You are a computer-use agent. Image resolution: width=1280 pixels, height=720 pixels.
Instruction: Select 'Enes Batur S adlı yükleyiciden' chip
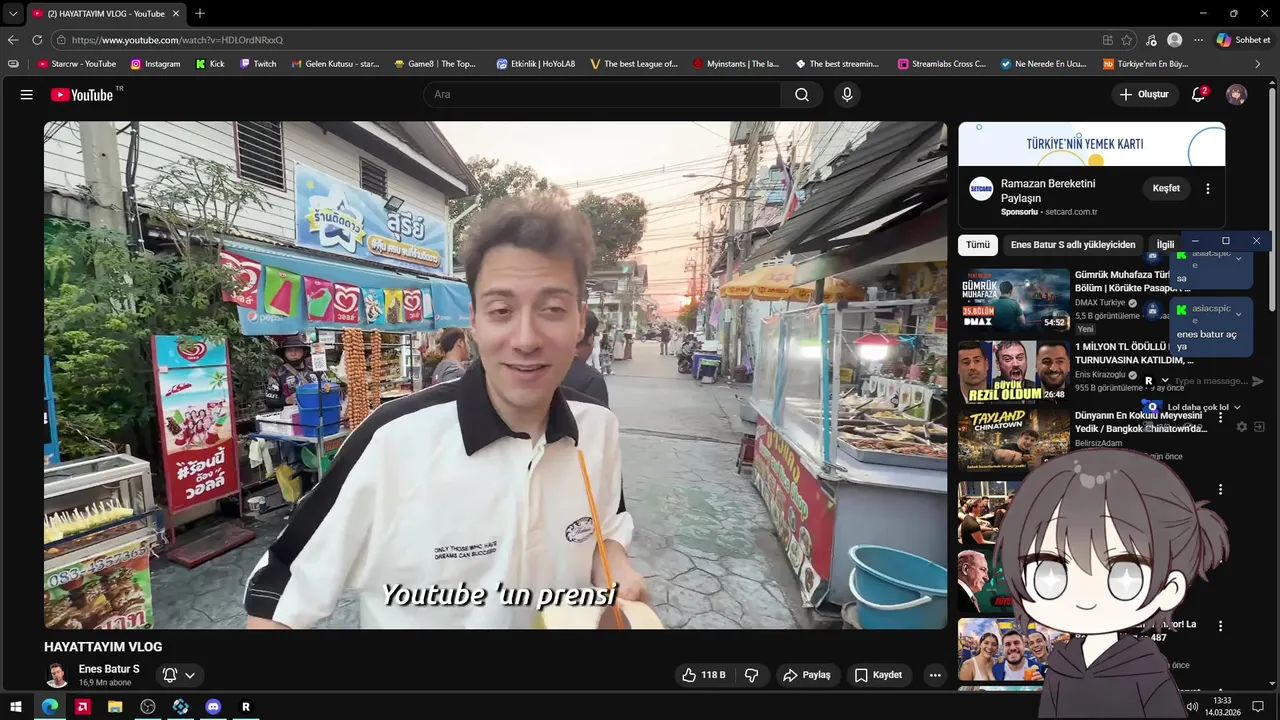[1073, 245]
